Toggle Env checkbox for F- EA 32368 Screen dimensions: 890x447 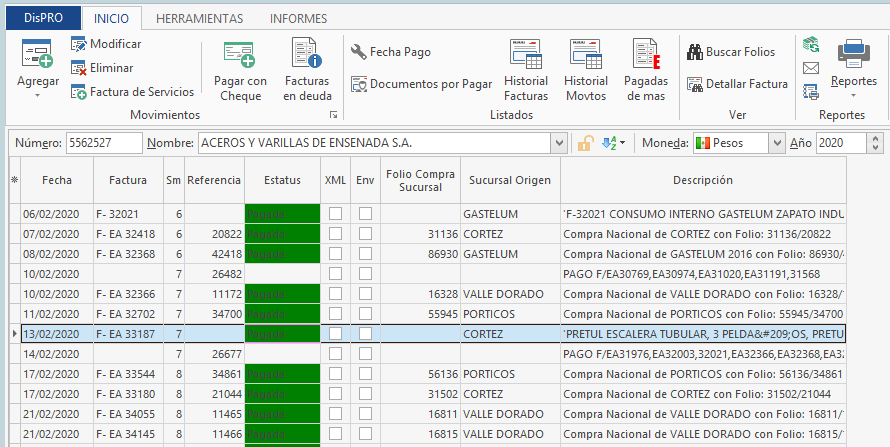point(366,254)
